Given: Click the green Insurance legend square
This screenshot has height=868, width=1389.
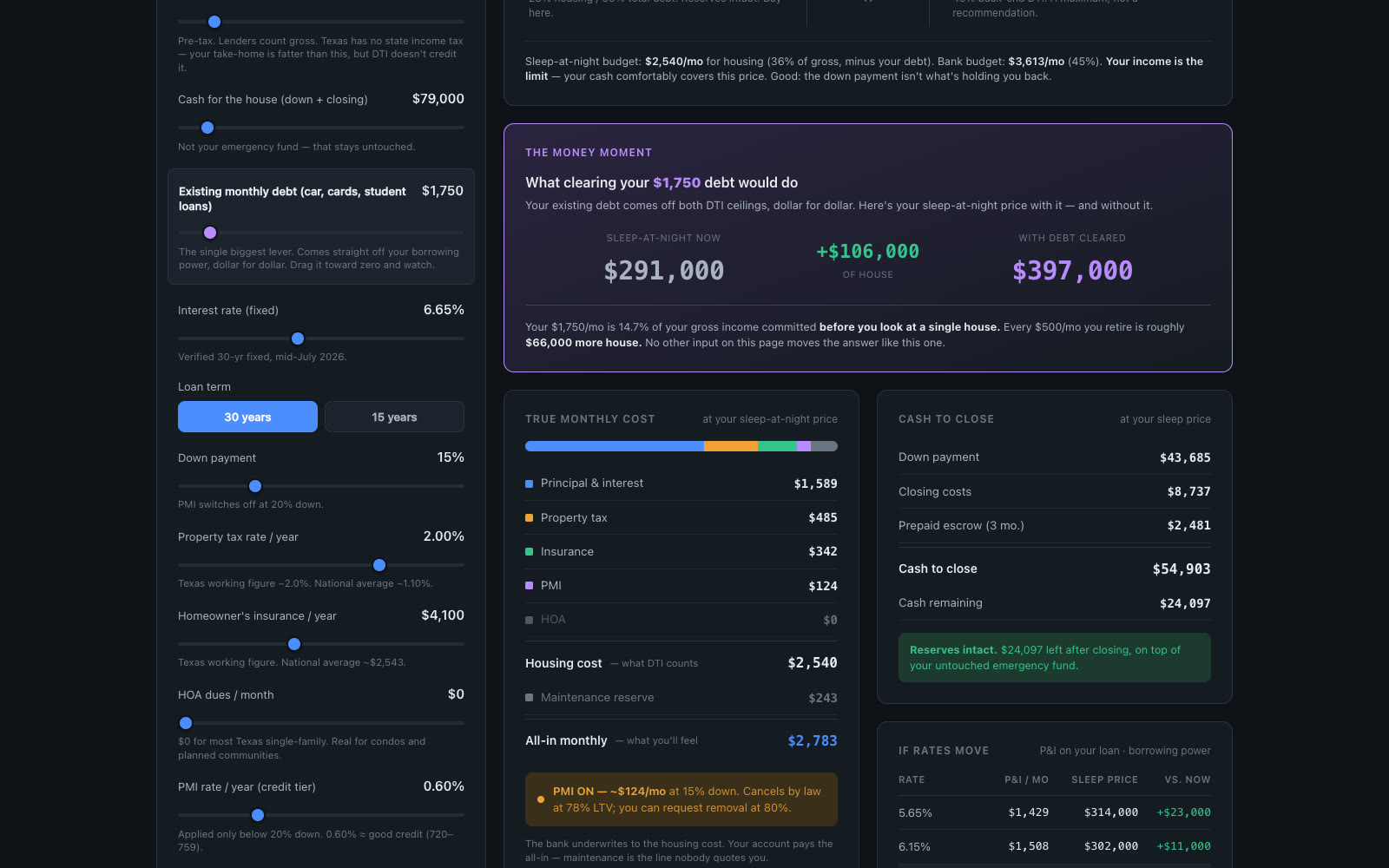Looking at the screenshot, I should tap(530, 552).
